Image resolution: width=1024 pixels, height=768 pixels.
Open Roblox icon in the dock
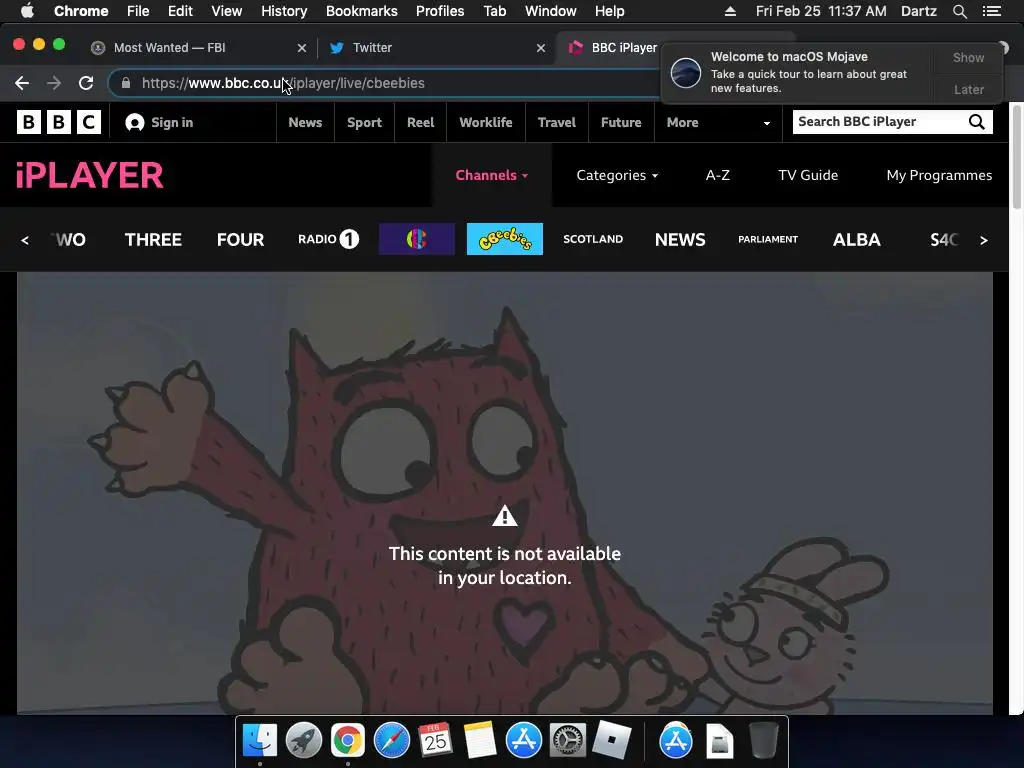612,741
